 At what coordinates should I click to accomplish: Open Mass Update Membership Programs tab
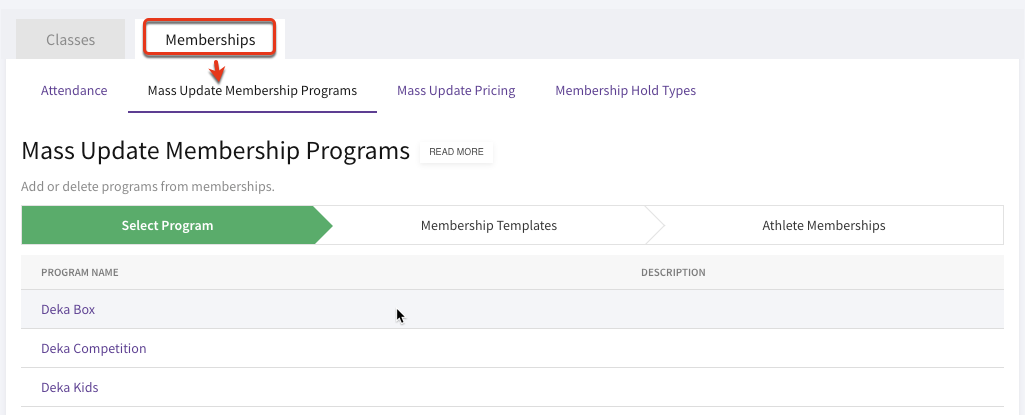[x=252, y=91]
